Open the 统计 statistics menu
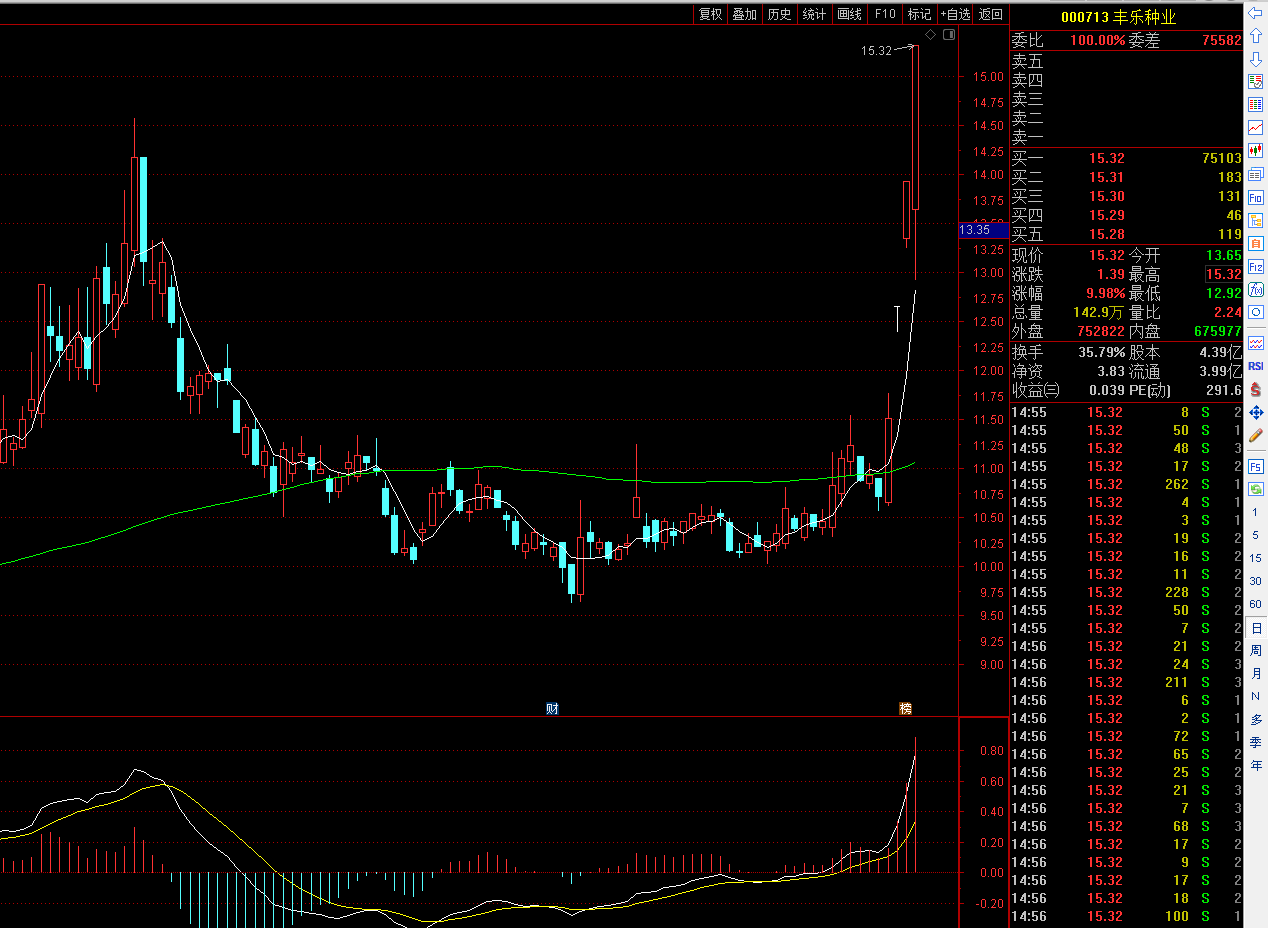Image resolution: width=1268 pixels, height=928 pixels. [814, 14]
